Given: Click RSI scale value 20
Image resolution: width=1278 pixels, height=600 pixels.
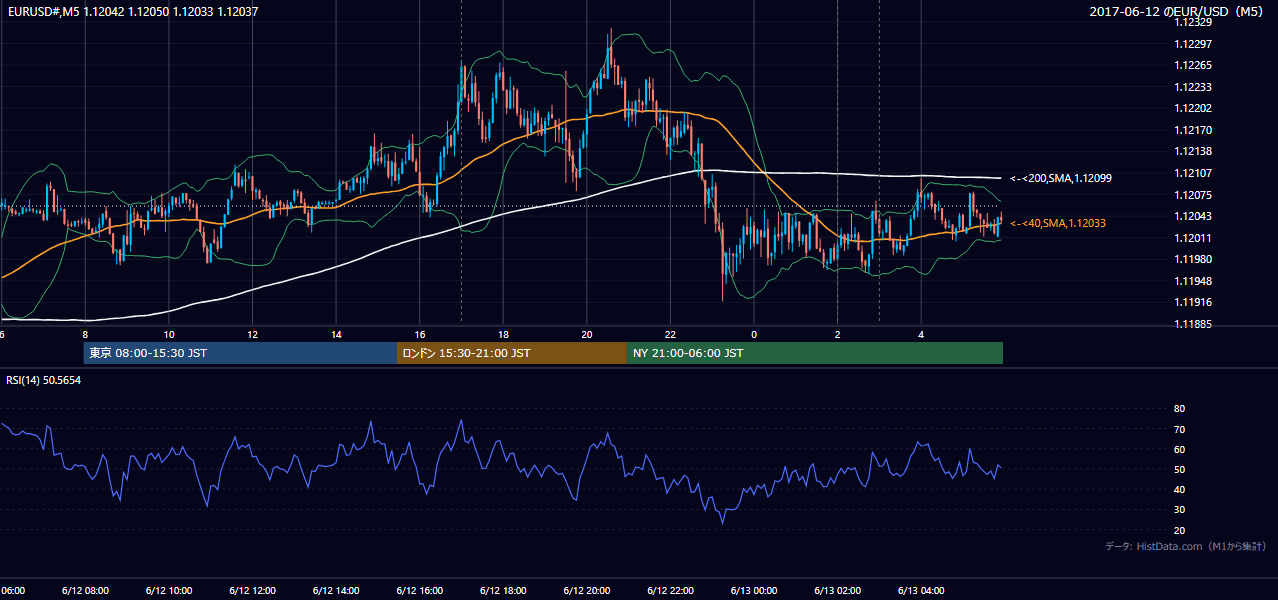Looking at the screenshot, I should (1180, 530).
